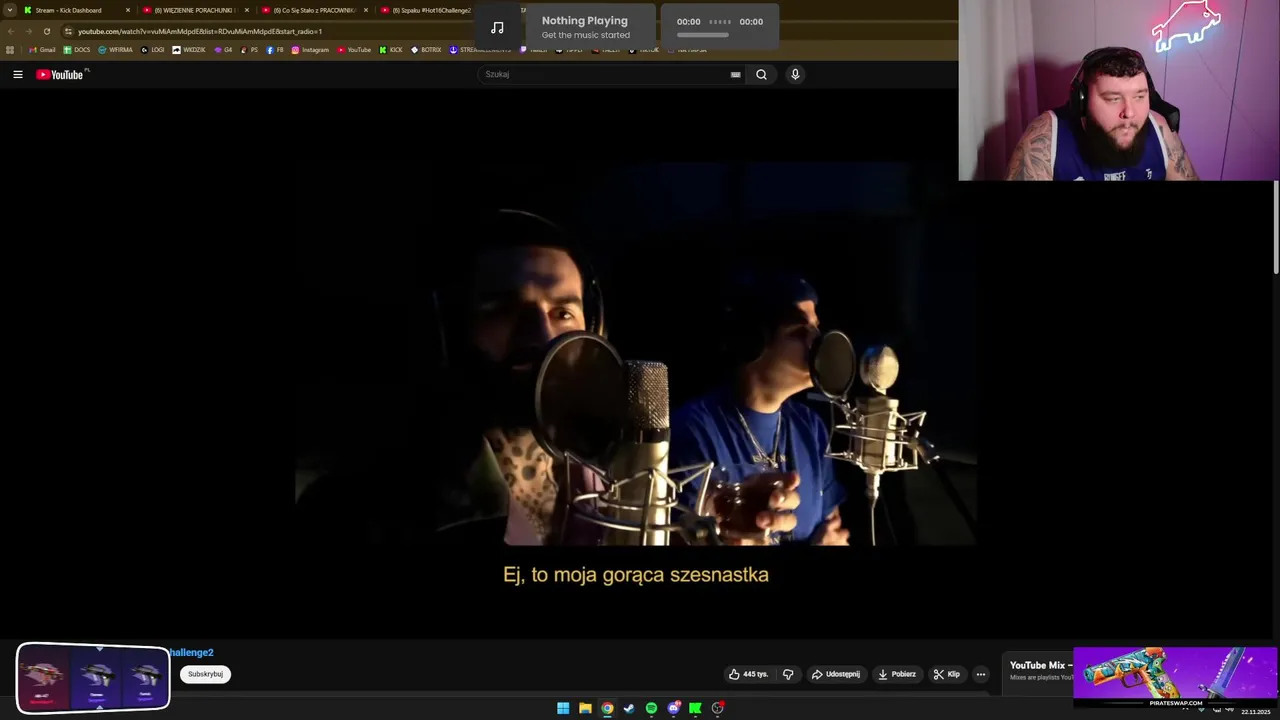Open Spotify from the taskbar
Image resolution: width=1280 pixels, height=720 pixels.
[651, 708]
